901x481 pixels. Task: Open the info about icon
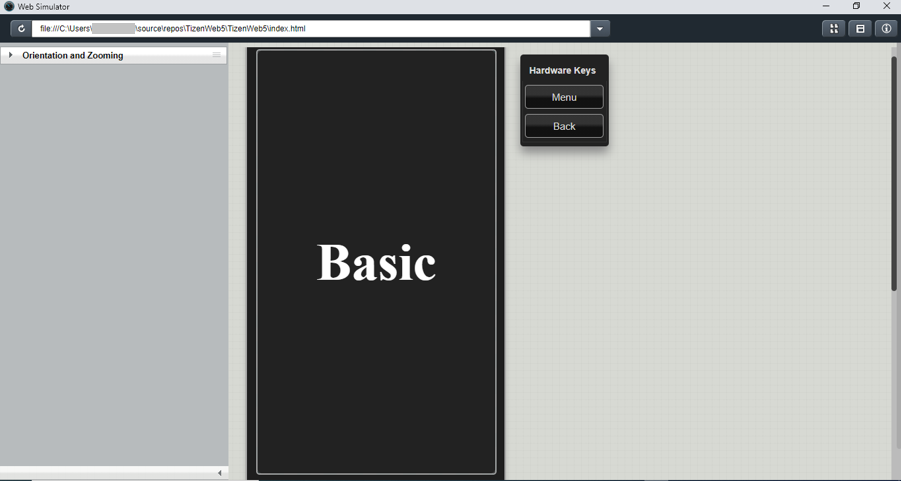[x=886, y=29]
